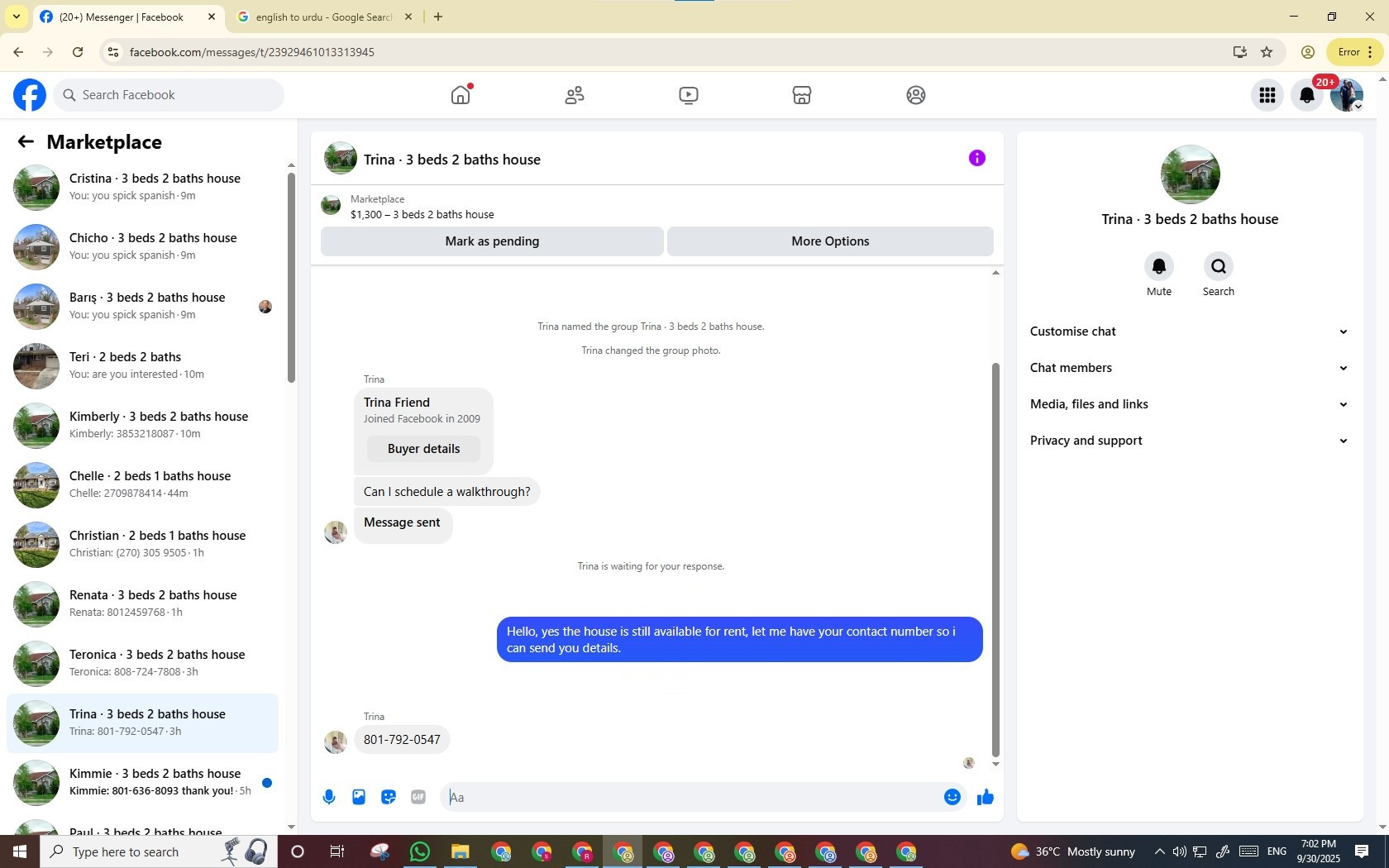Screen dimensions: 1389x868
Task: Click the purple conversation info icon
Action: (976, 158)
